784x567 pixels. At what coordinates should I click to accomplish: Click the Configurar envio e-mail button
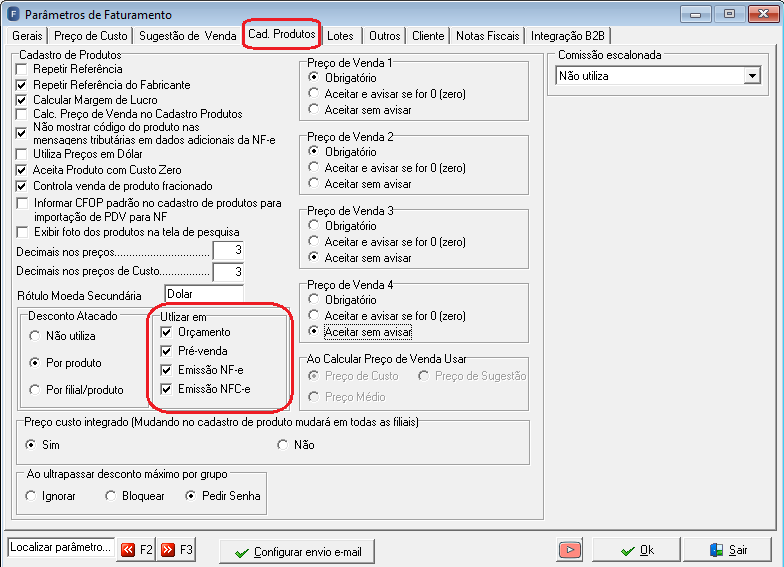(x=297, y=552)
